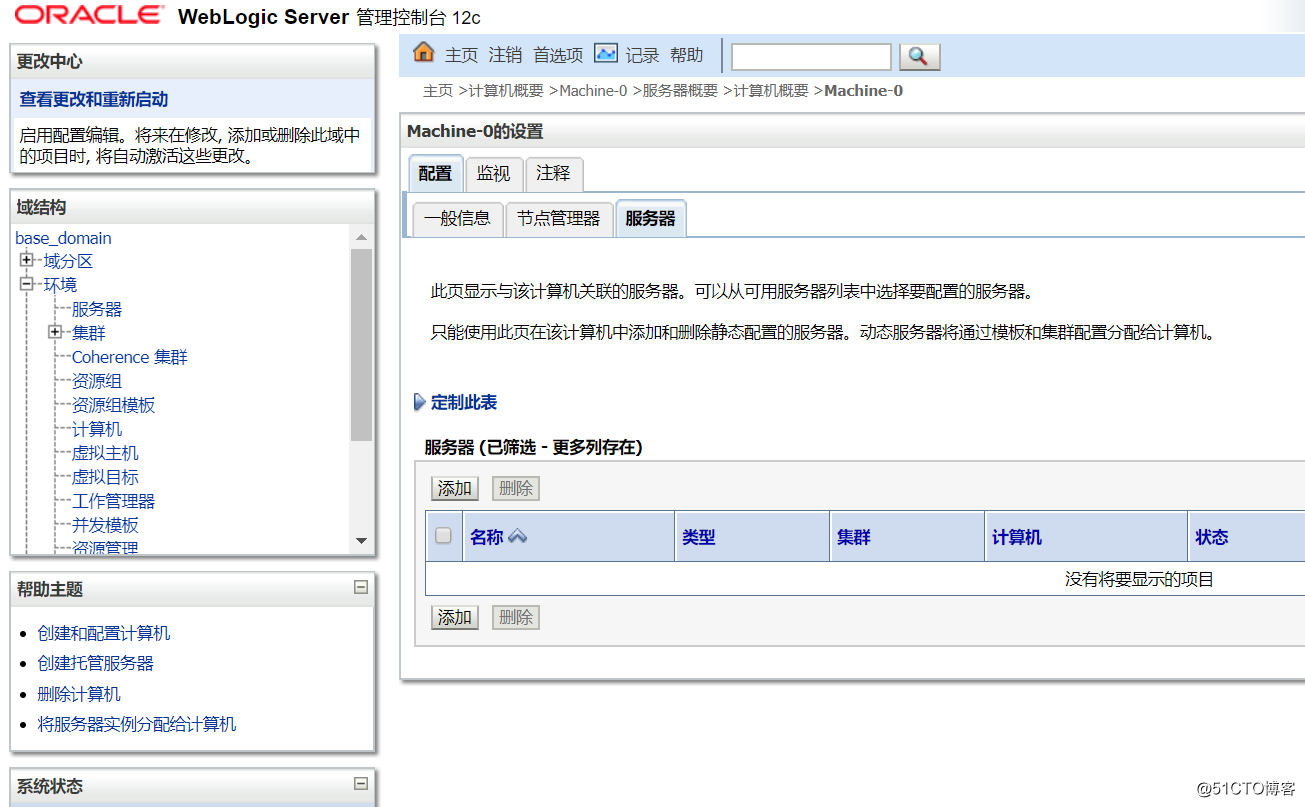1305x807 pixels.
Task: Open help topic 创建和配置计算机
Action: coord(104,633)
